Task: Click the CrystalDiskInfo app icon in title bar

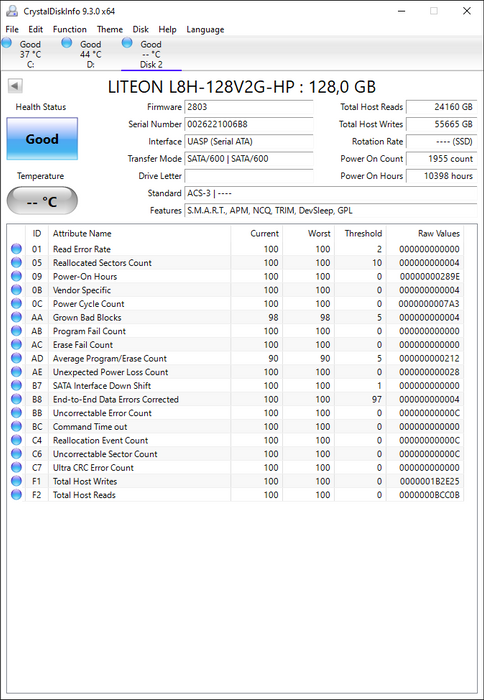Action: click(x=12, y=11)
